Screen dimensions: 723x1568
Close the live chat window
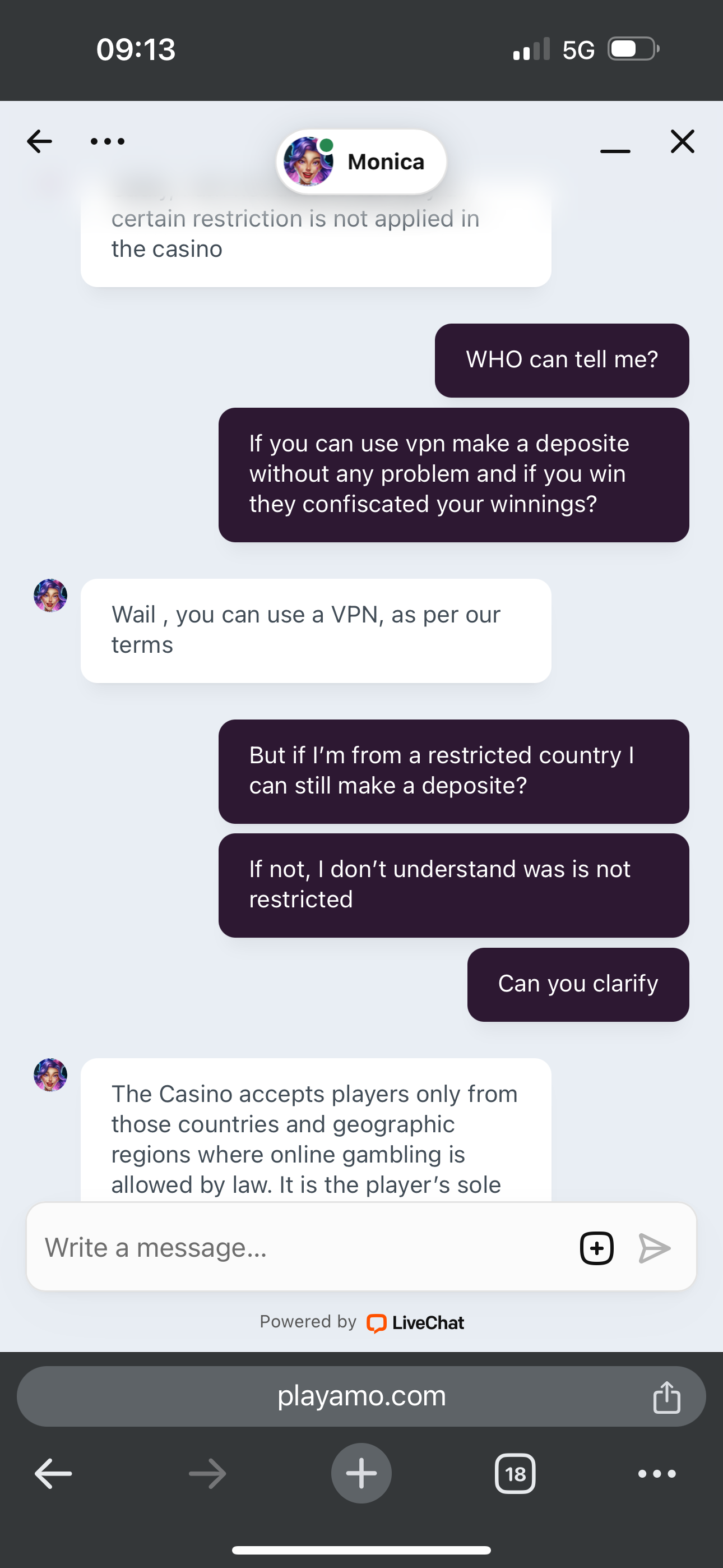tap(682, 141)
